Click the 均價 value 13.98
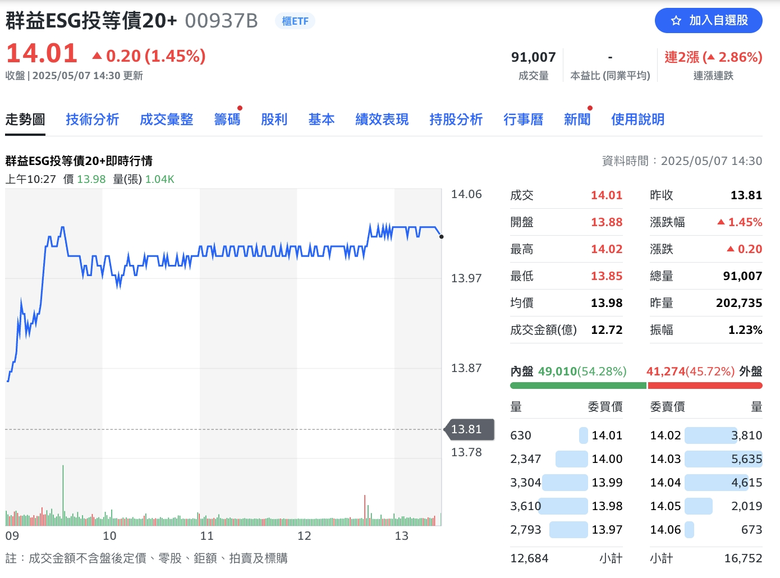The height and width of the screenshot is (578, 780). pyautogui.click(x=606, y=303)
